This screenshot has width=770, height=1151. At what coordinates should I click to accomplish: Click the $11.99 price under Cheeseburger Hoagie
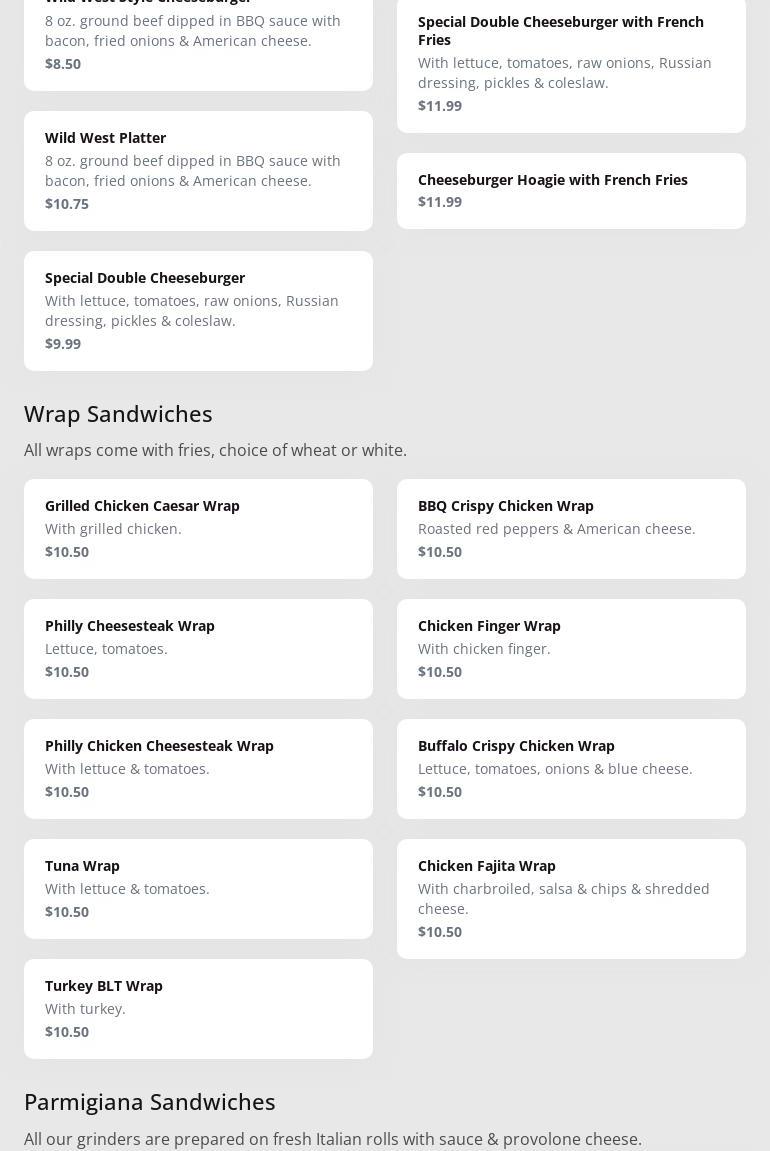(440, 201)
